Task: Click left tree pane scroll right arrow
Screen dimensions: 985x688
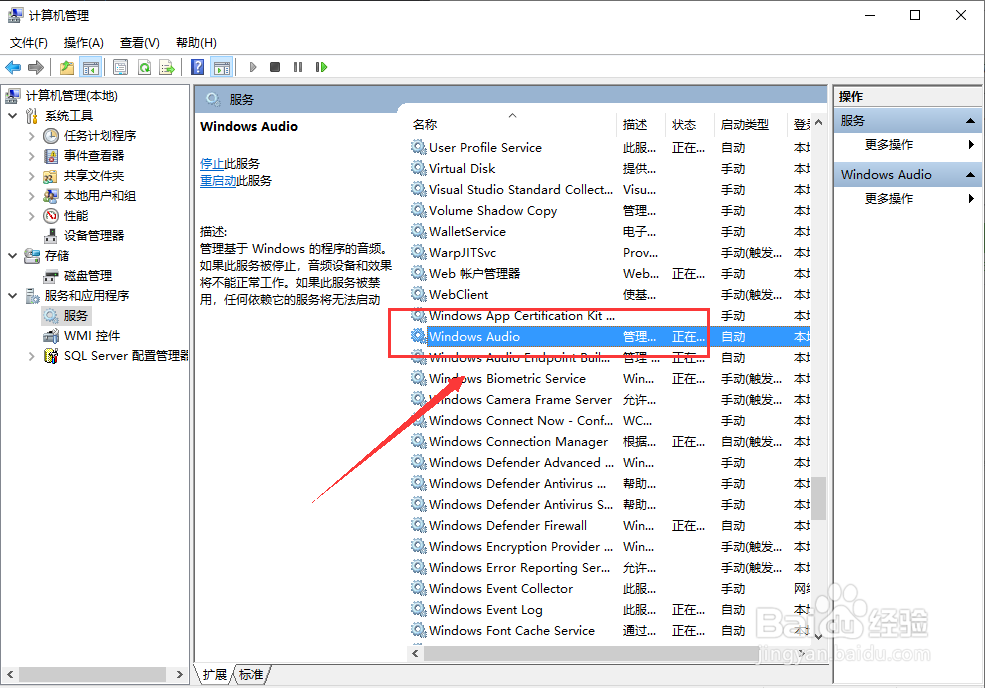Action: point(180,674)
